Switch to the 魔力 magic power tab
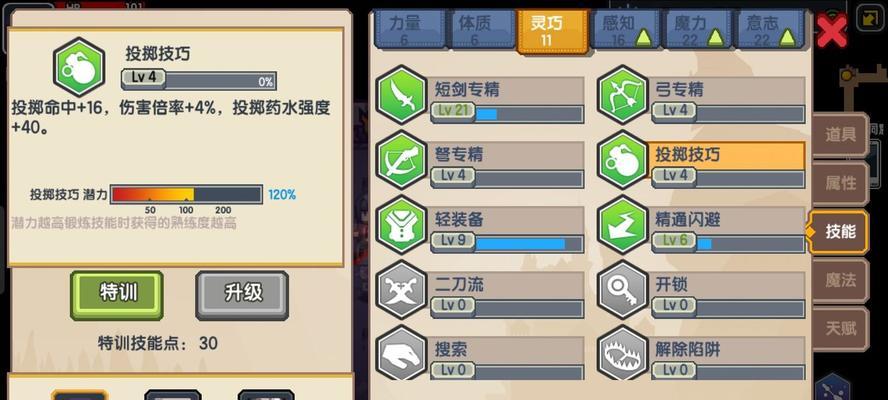This screenshot has width=888, height=400. pos(695,29)
